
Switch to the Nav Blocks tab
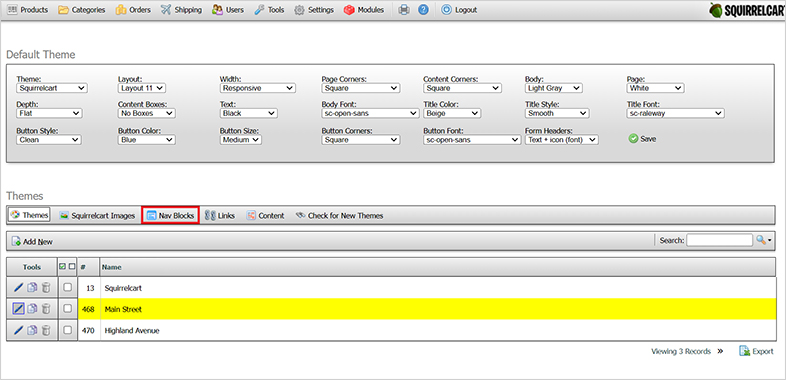170,216
